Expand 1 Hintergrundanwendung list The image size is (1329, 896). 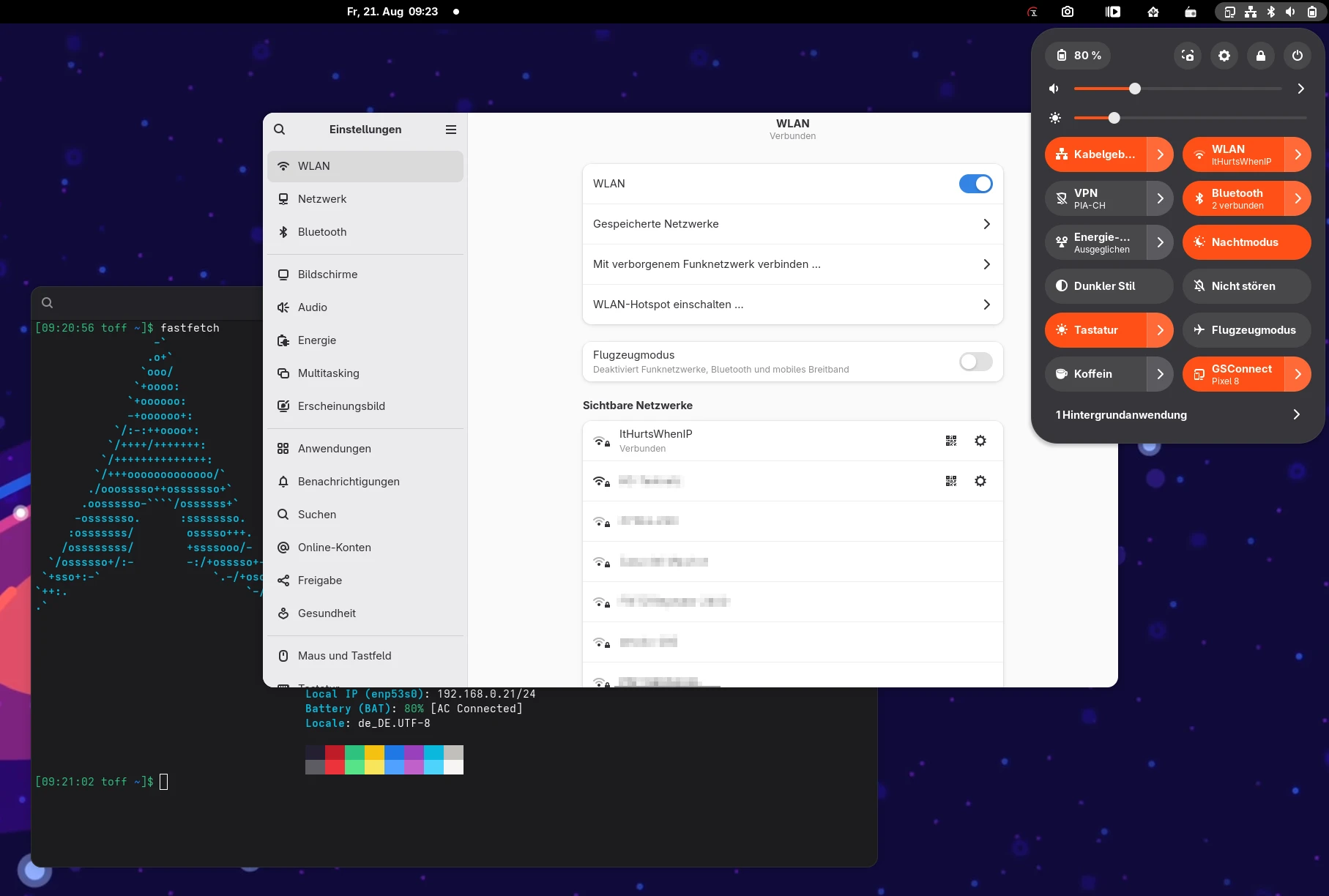click(1178, 415)
